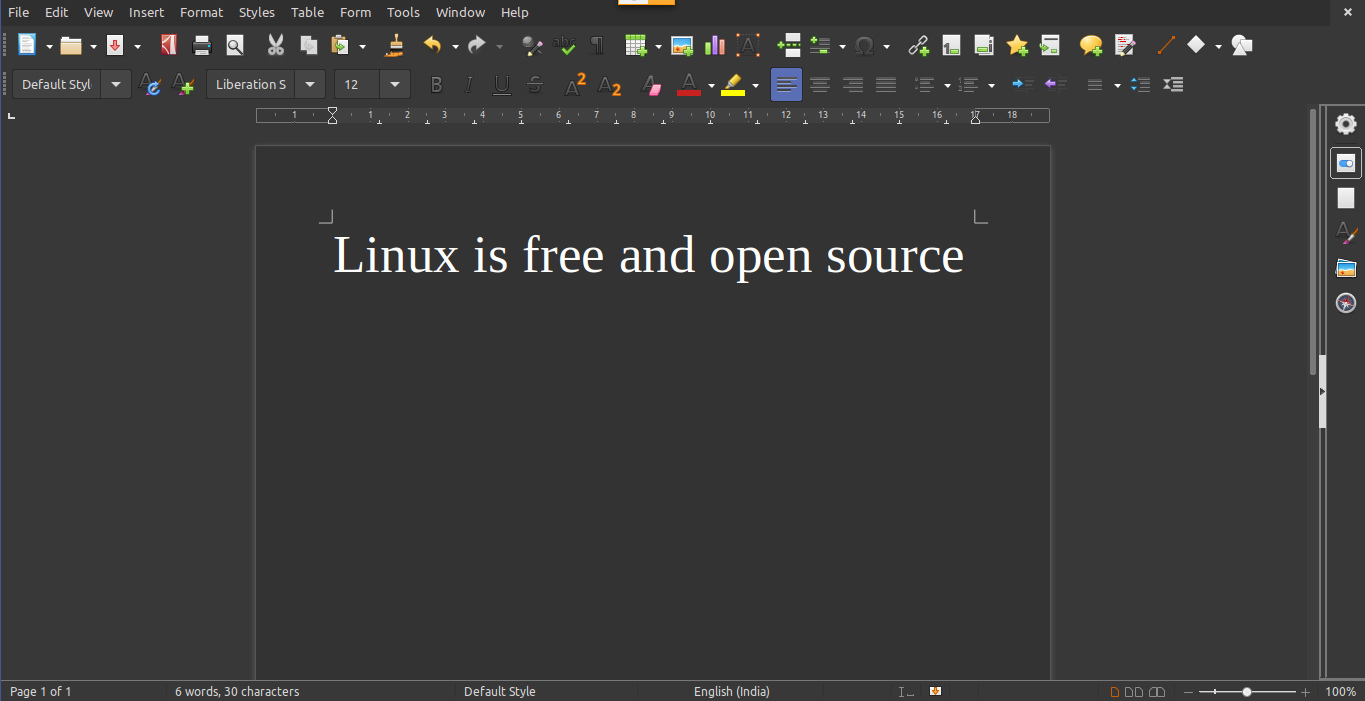Open the font name dropdown
The height and width of the screenshot is (701, 1365).
pyautogui.click(x=310, y=84)
